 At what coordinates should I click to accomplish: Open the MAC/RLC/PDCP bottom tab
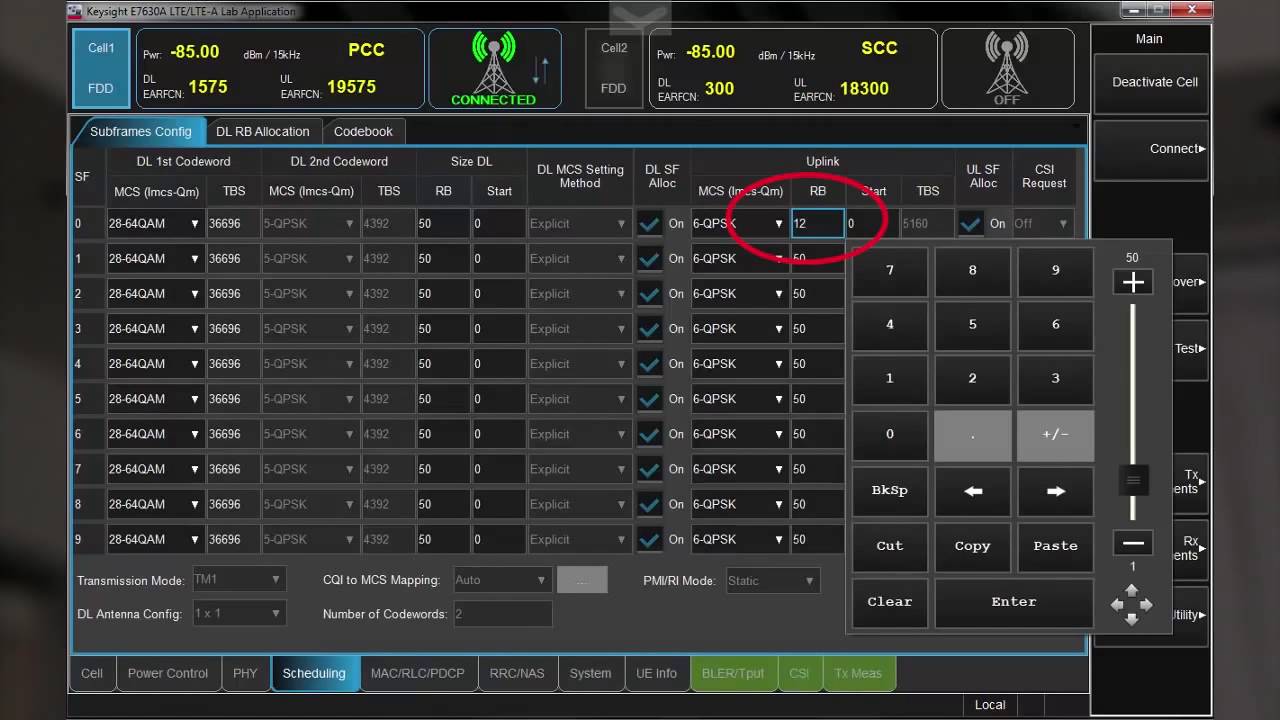[418, 673]
